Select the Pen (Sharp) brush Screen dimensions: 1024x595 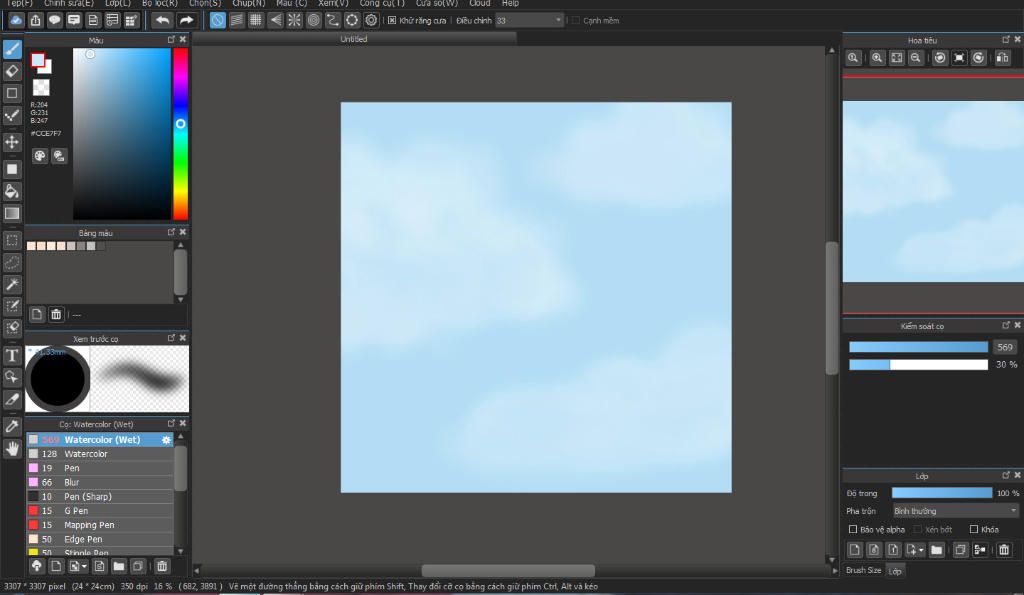(100, 496)
